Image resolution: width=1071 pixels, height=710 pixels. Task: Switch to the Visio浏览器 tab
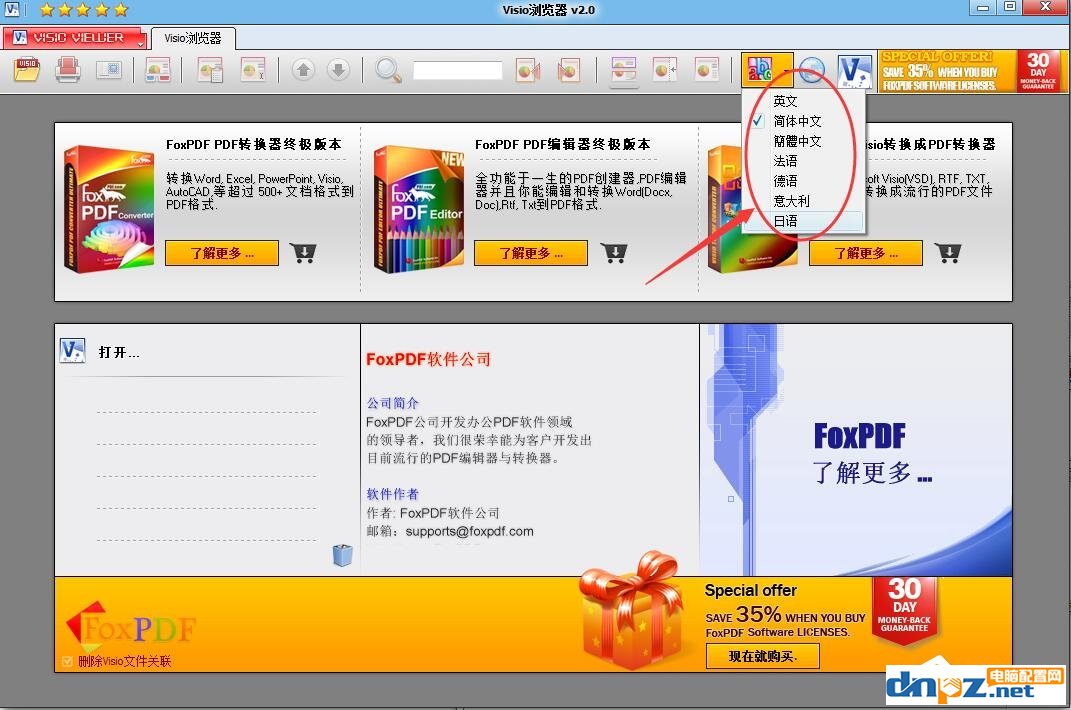click(x=193, y=38)
